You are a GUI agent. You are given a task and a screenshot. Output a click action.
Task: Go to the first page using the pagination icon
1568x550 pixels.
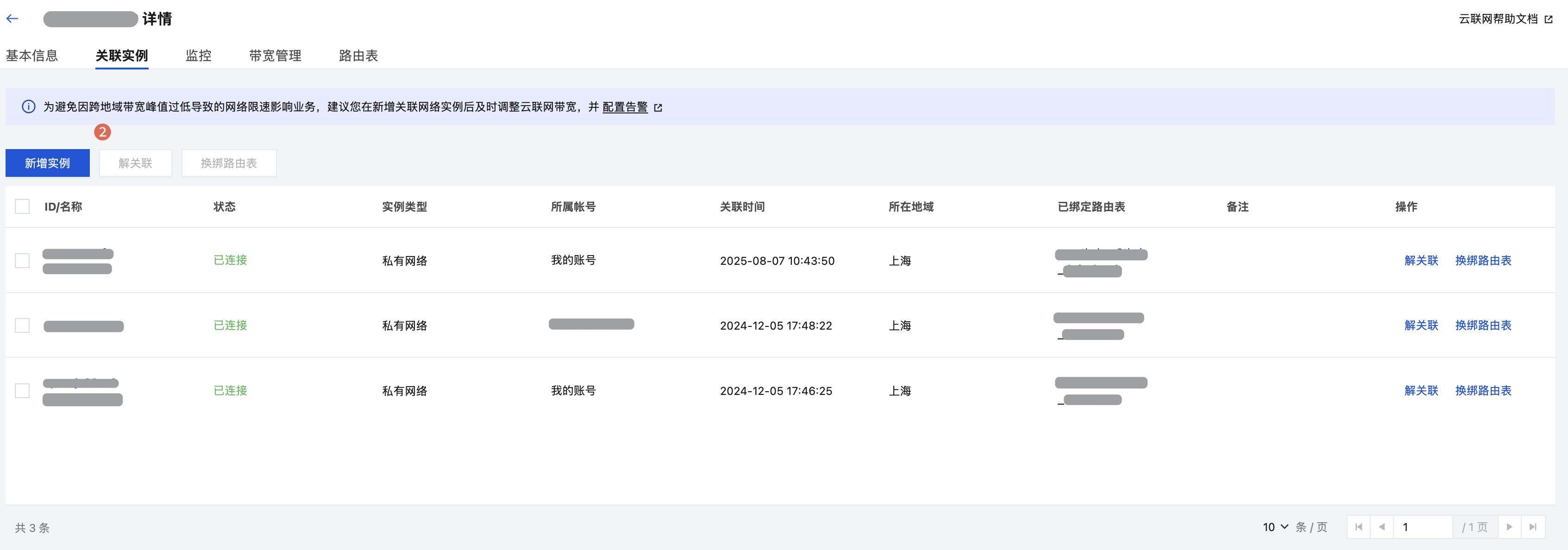tap(1359, 527)
